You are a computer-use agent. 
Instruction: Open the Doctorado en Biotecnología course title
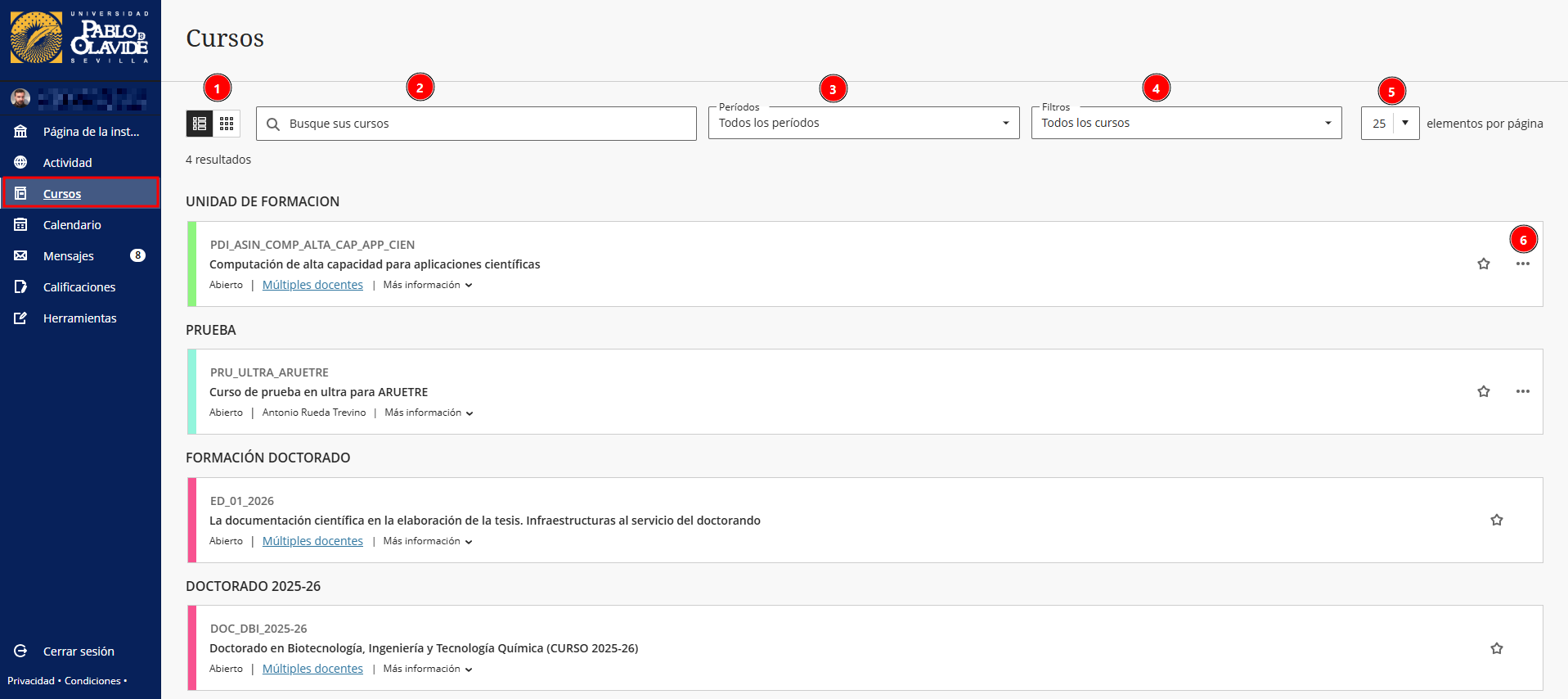pos(423,648)
